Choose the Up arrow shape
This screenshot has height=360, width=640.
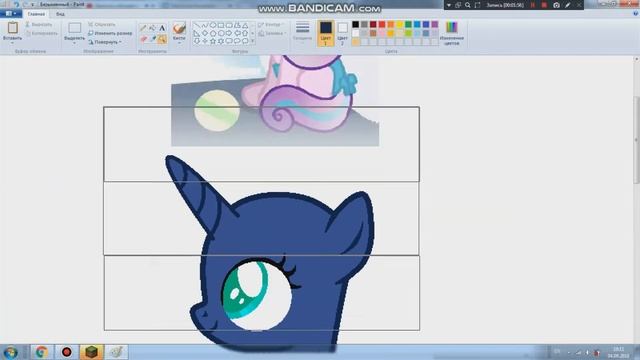click(245, 33)
